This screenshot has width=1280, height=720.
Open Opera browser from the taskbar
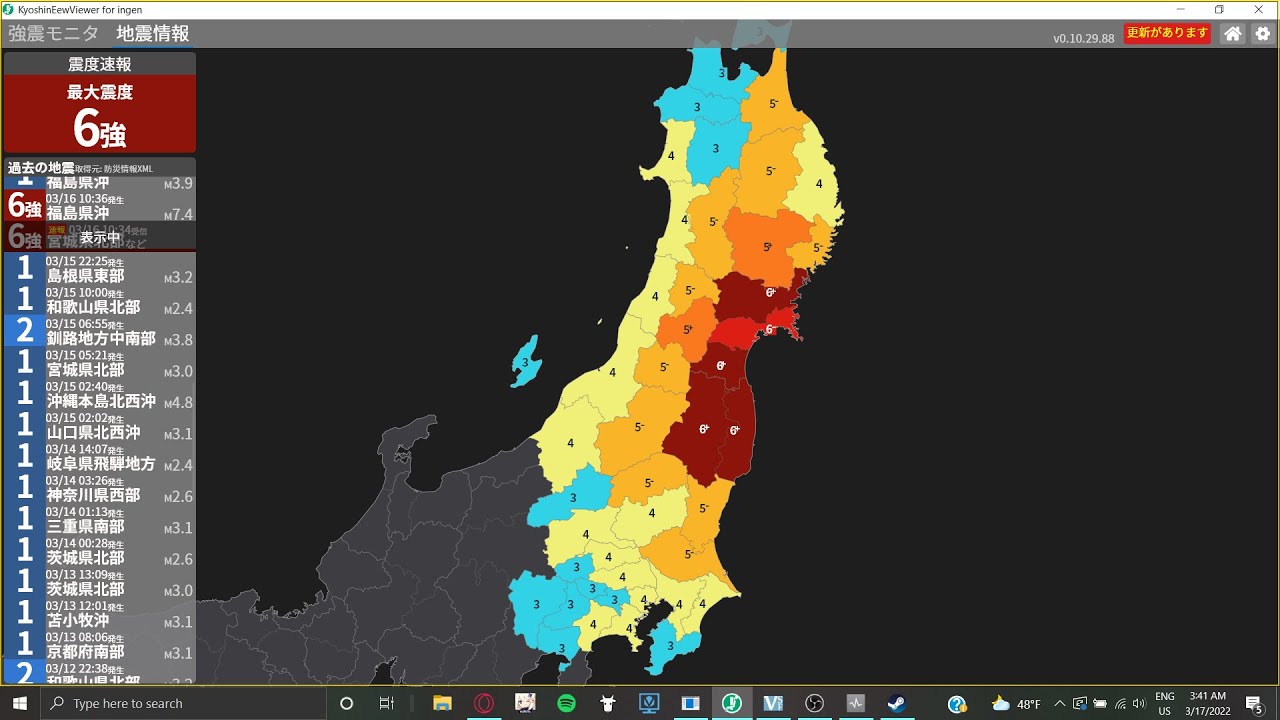coord(484,703)
